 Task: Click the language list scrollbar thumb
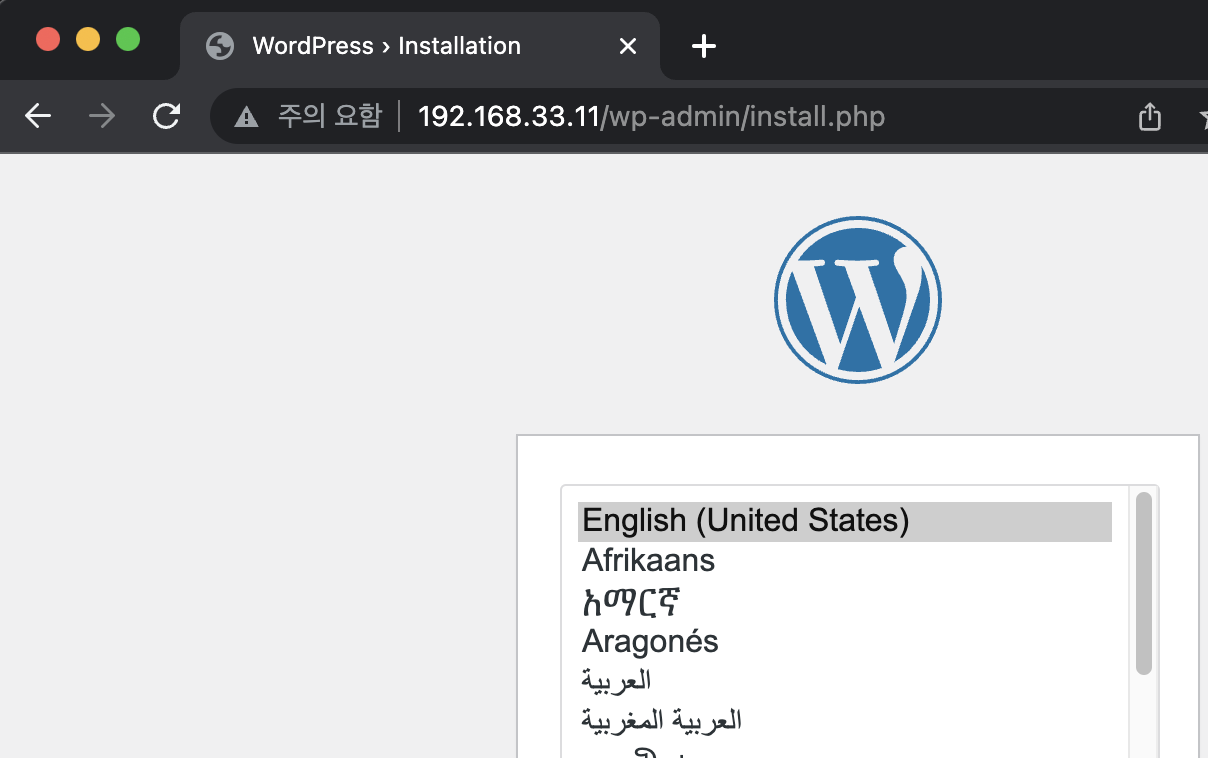[x=1144, y=583]
